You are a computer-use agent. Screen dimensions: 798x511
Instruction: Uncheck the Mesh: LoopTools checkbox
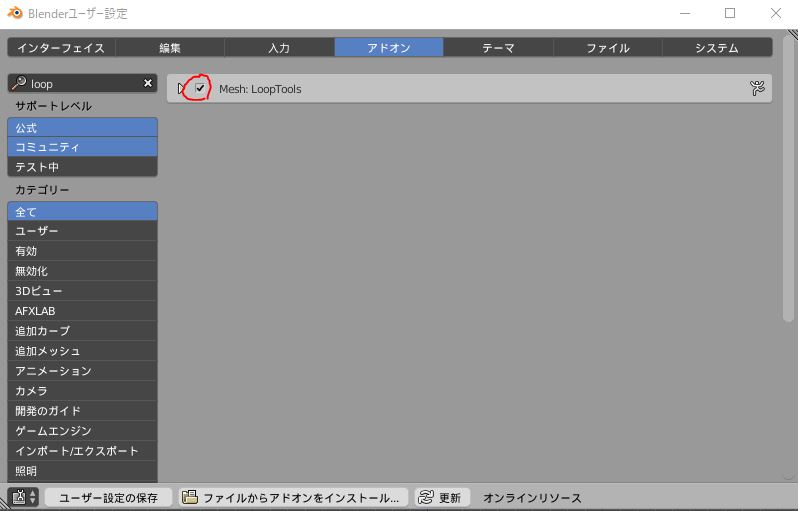coord(200,88)
